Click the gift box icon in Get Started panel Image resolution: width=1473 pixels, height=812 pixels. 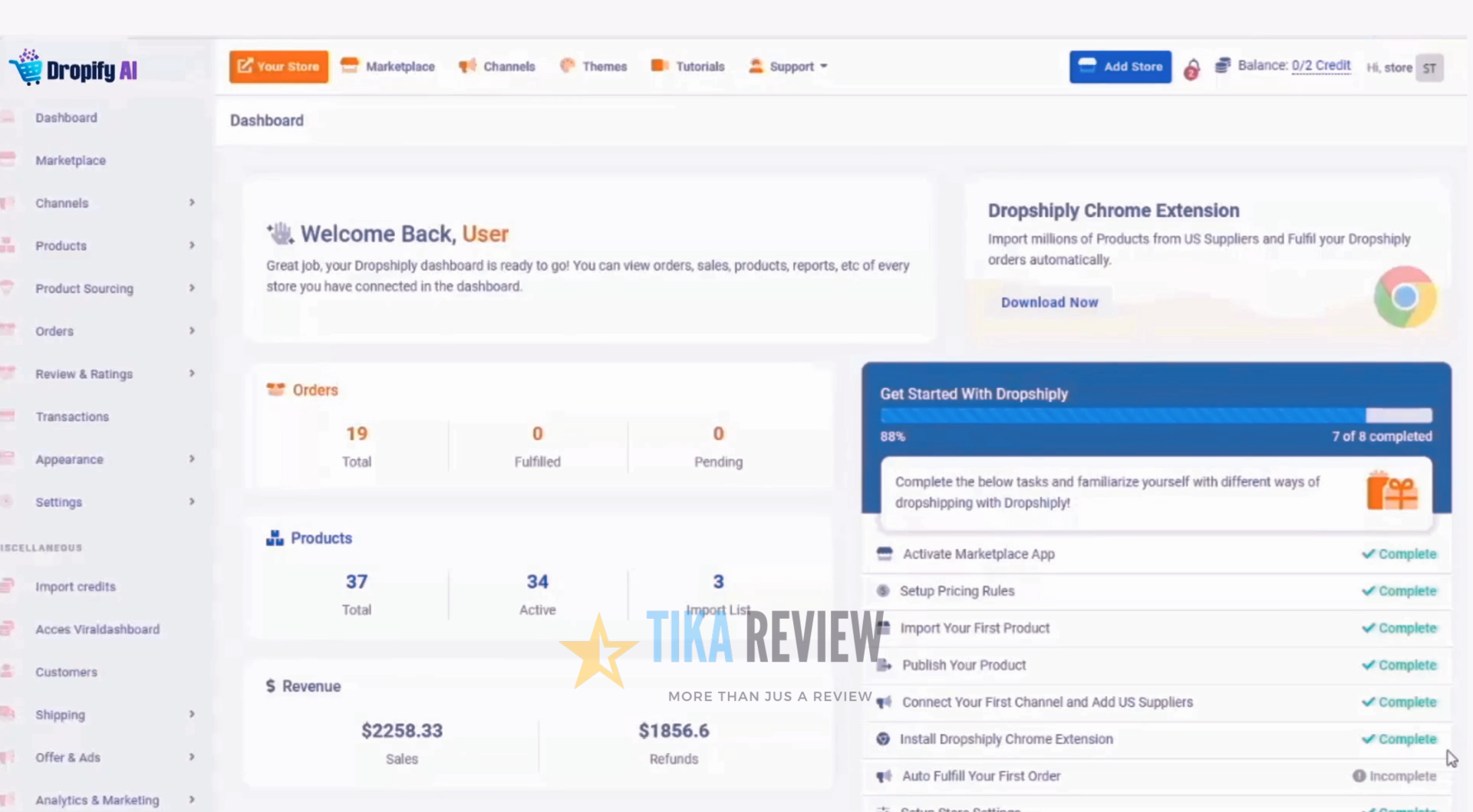click(x=1394, y=491)
